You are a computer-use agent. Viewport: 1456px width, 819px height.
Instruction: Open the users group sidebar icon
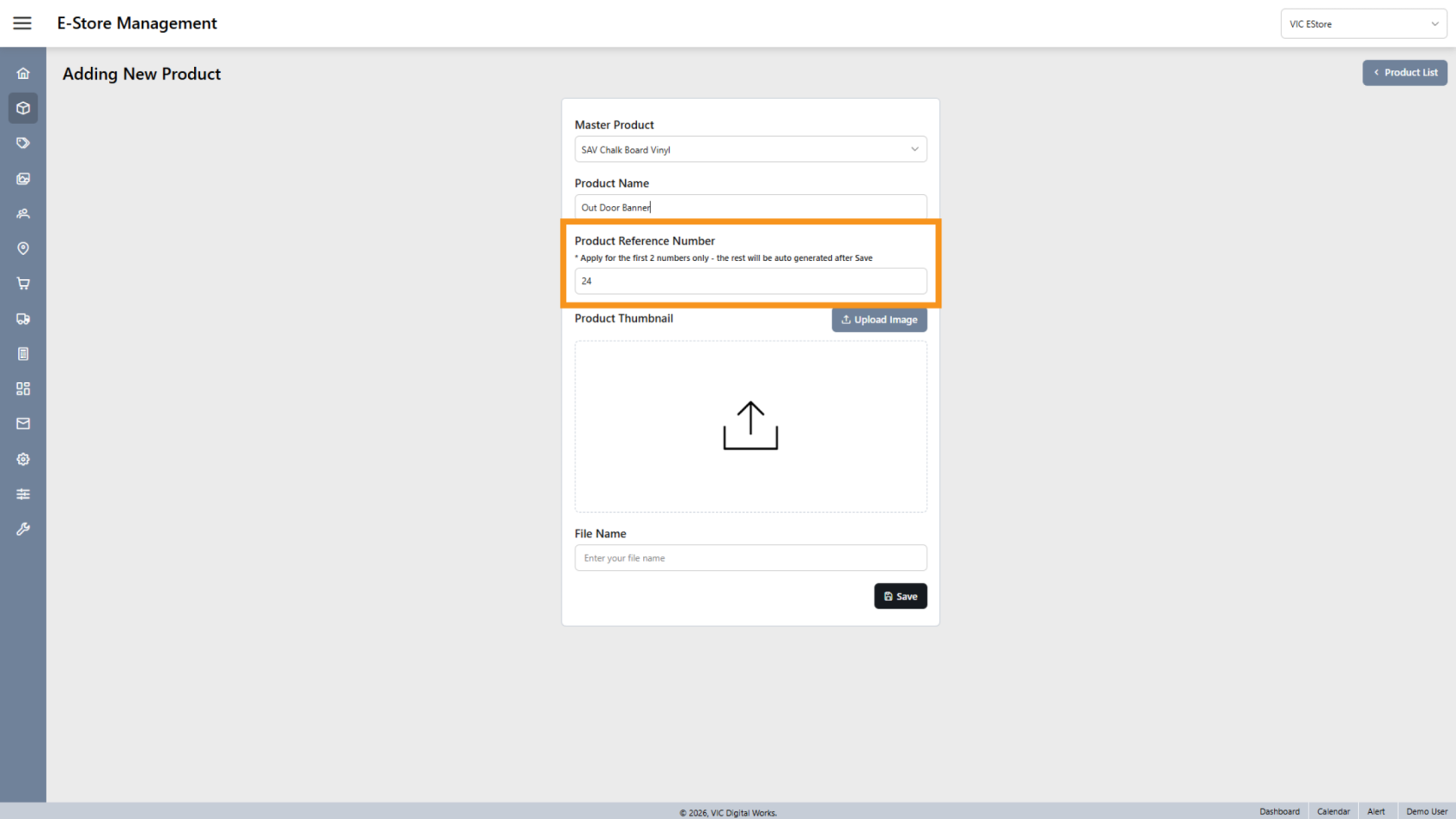click(23, 213)
